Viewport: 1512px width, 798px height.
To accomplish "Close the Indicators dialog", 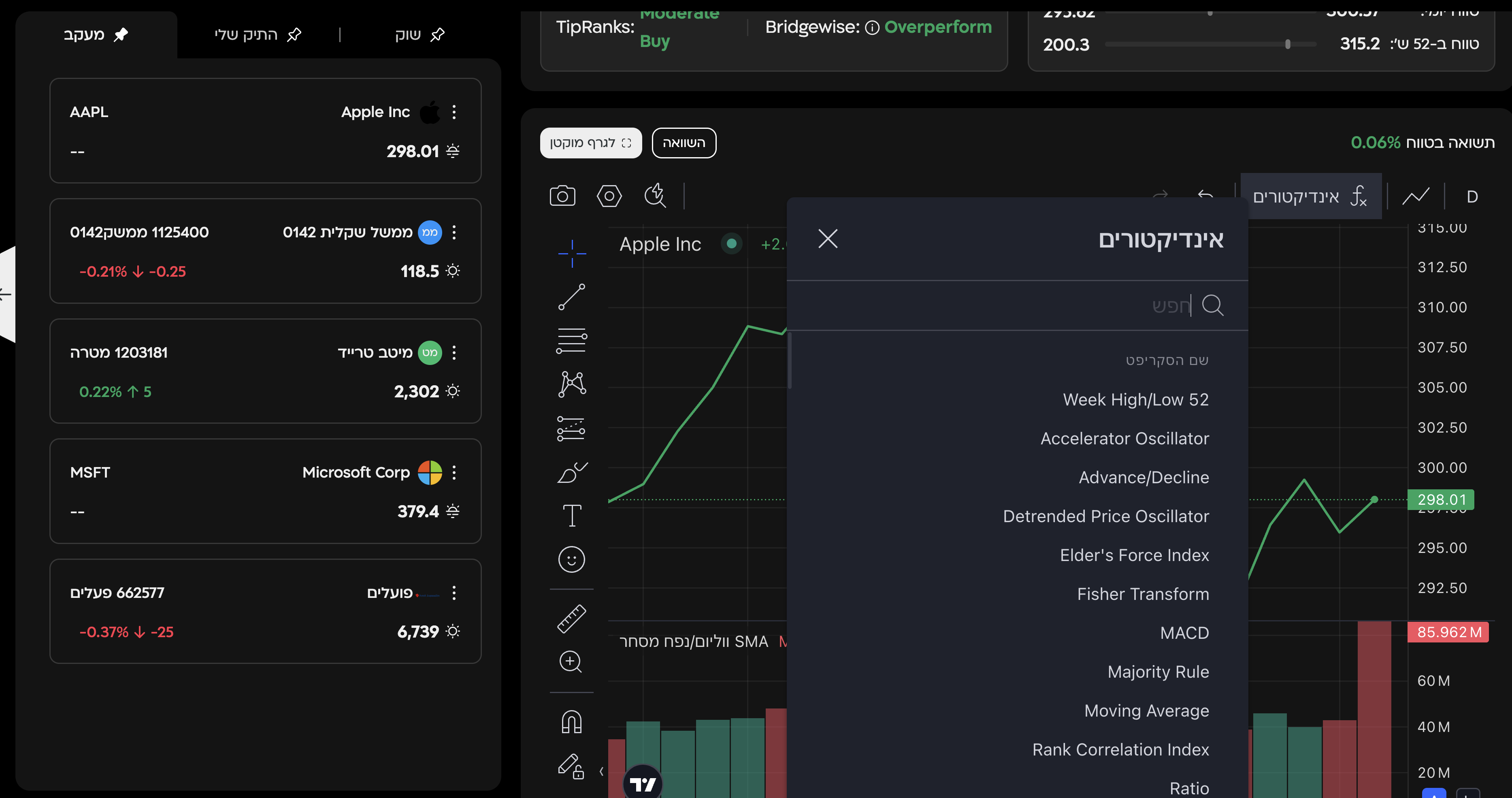I will tap(828, 239).
